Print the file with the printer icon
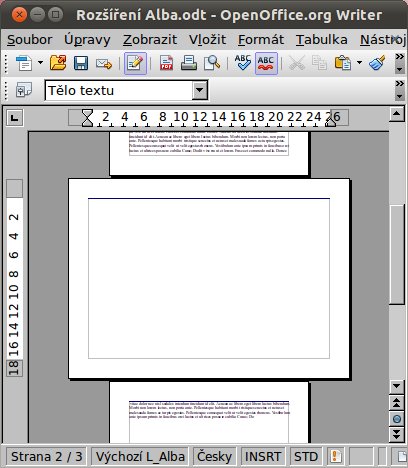The height and width of the screenshot is (468, 408). click(189, 63)
